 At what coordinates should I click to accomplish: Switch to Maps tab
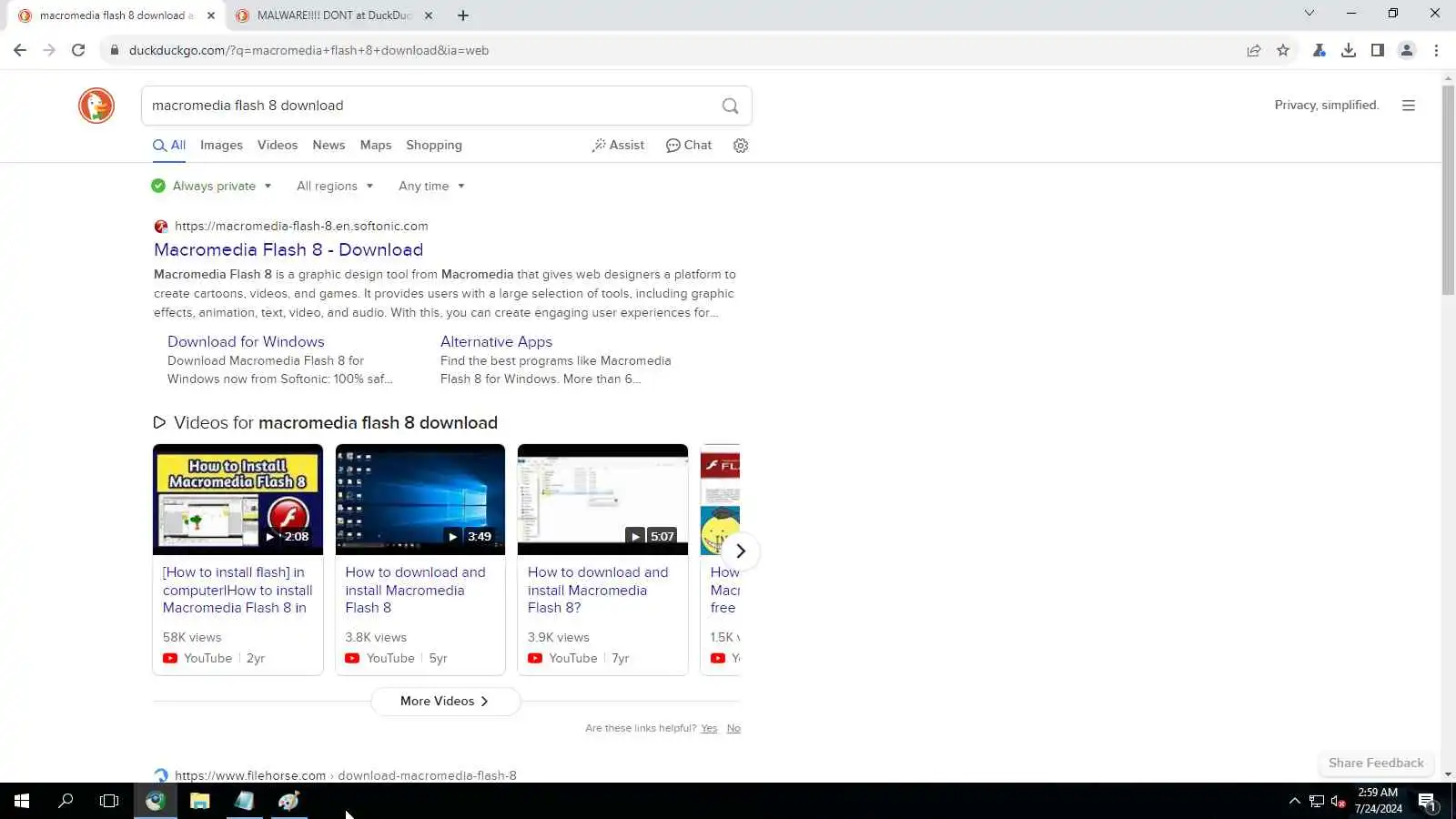click(x=376, y=146)
